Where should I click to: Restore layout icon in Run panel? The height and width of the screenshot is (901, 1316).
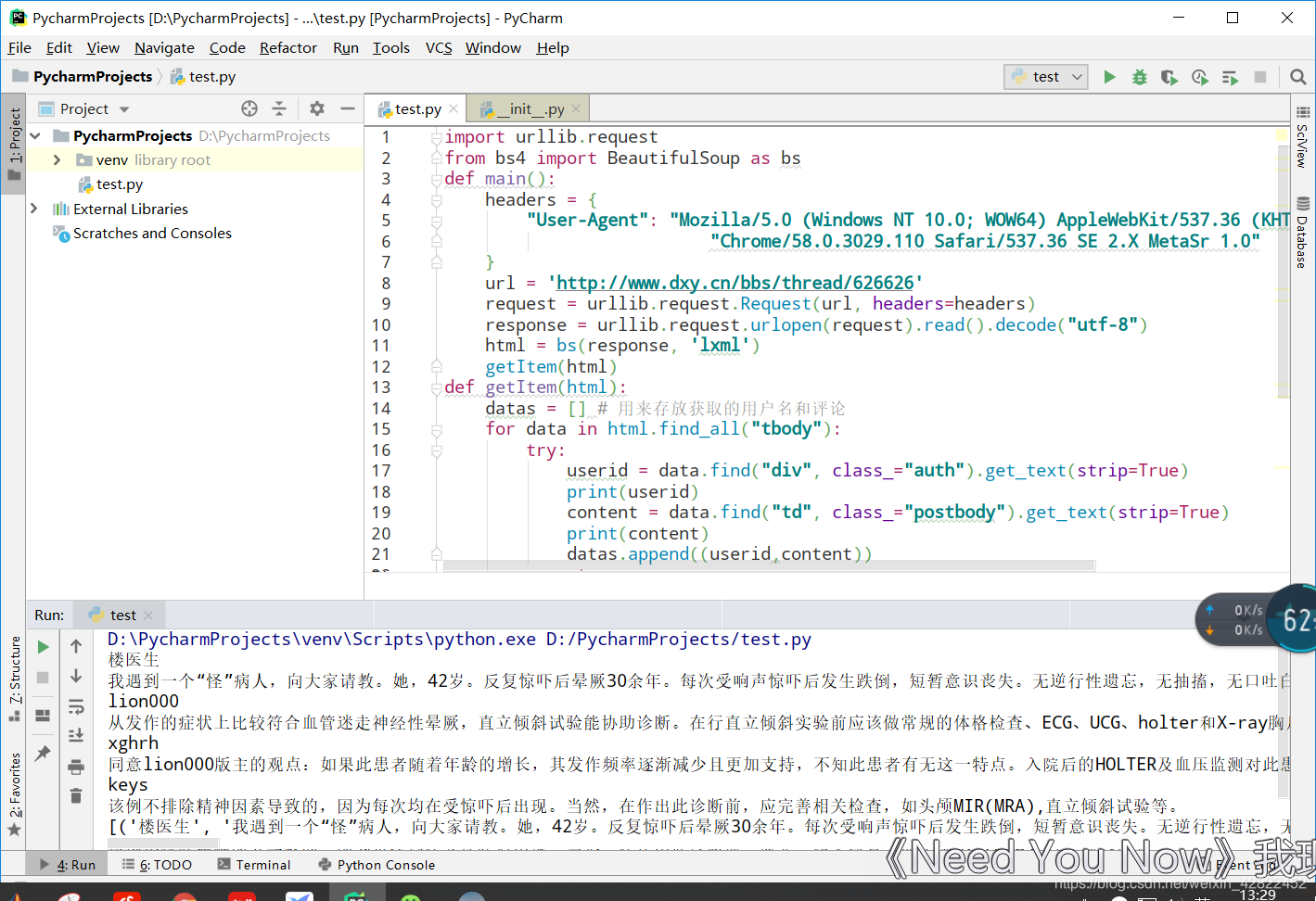coord(43,716)
